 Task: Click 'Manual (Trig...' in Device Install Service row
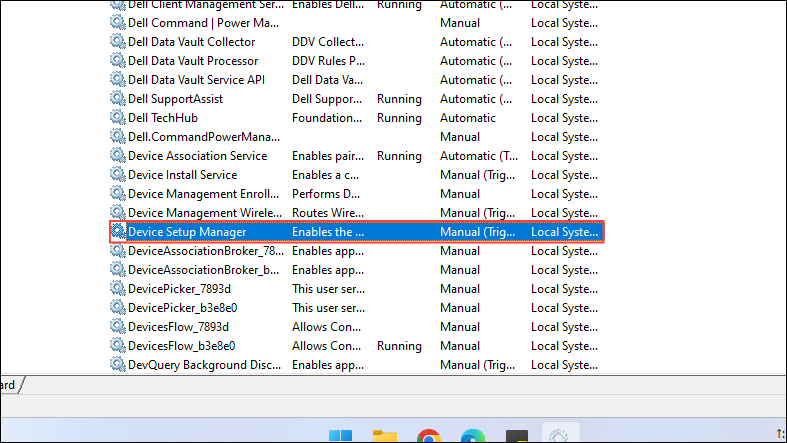[477, 175]
